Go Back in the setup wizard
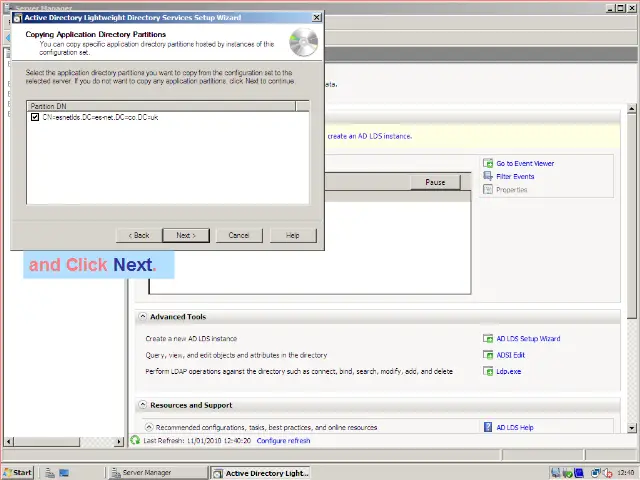 pos(138,235)
